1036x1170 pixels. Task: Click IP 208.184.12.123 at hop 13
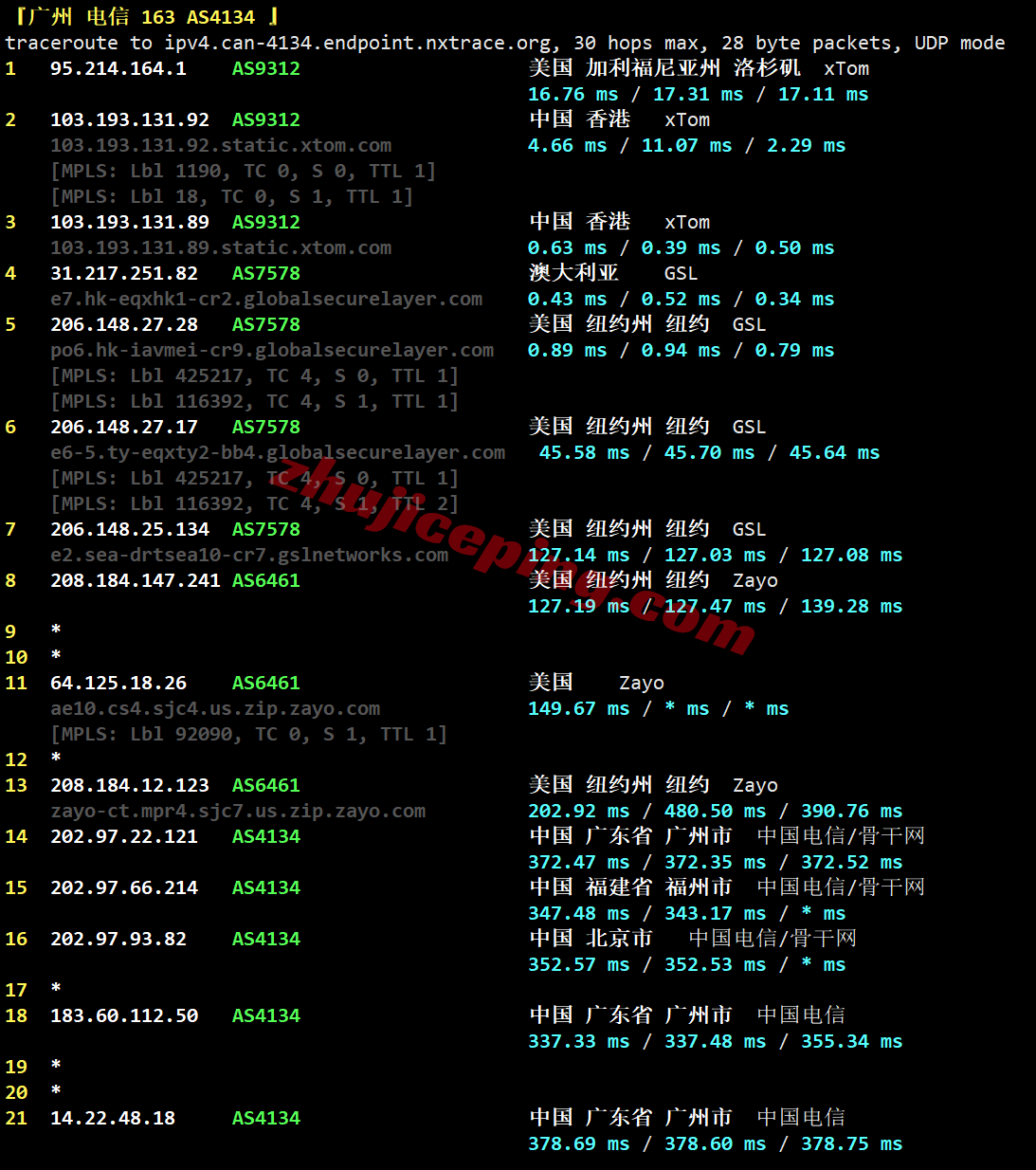click(130, 785)
